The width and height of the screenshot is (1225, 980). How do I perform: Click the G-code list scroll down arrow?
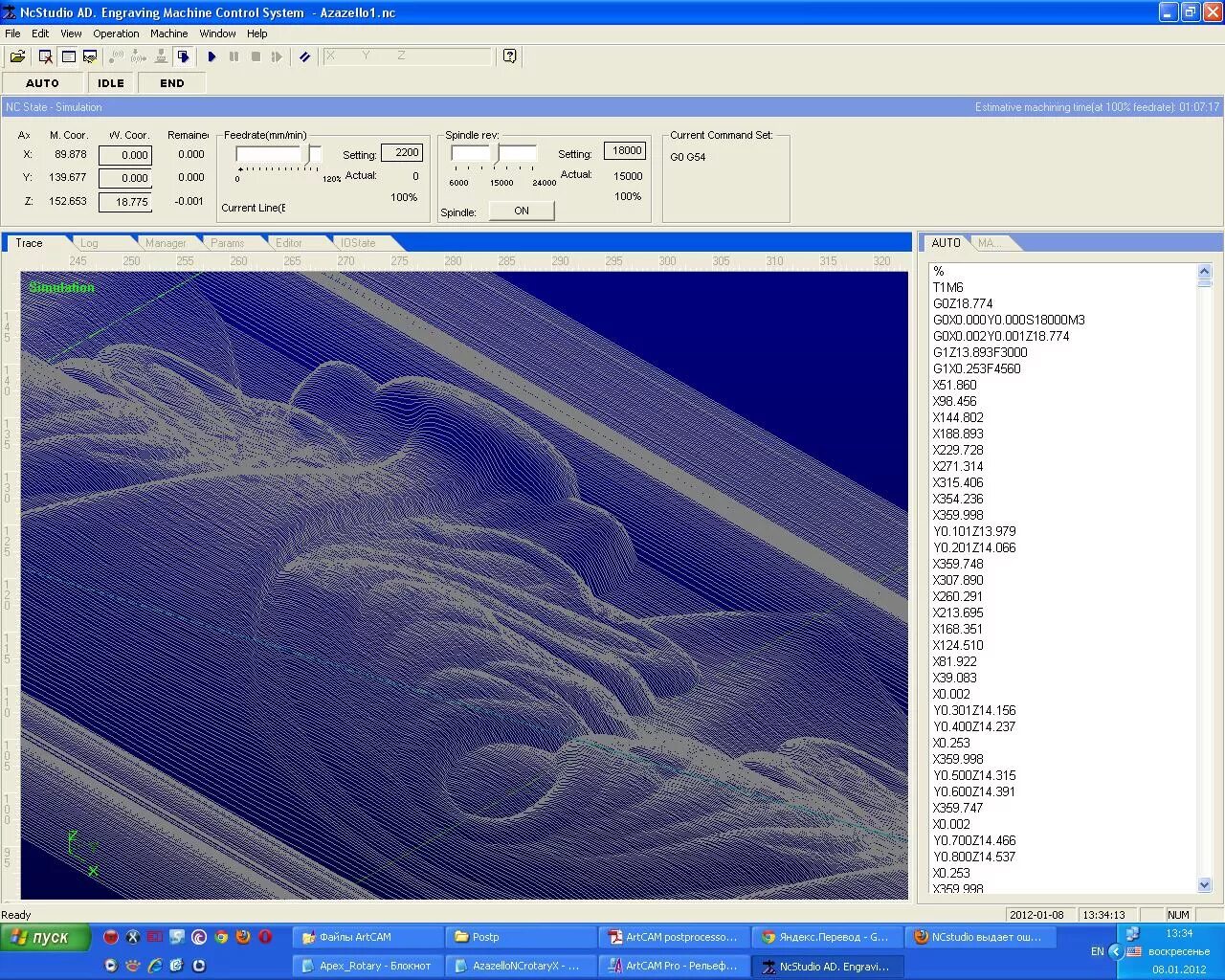[x=1205, y=885]
